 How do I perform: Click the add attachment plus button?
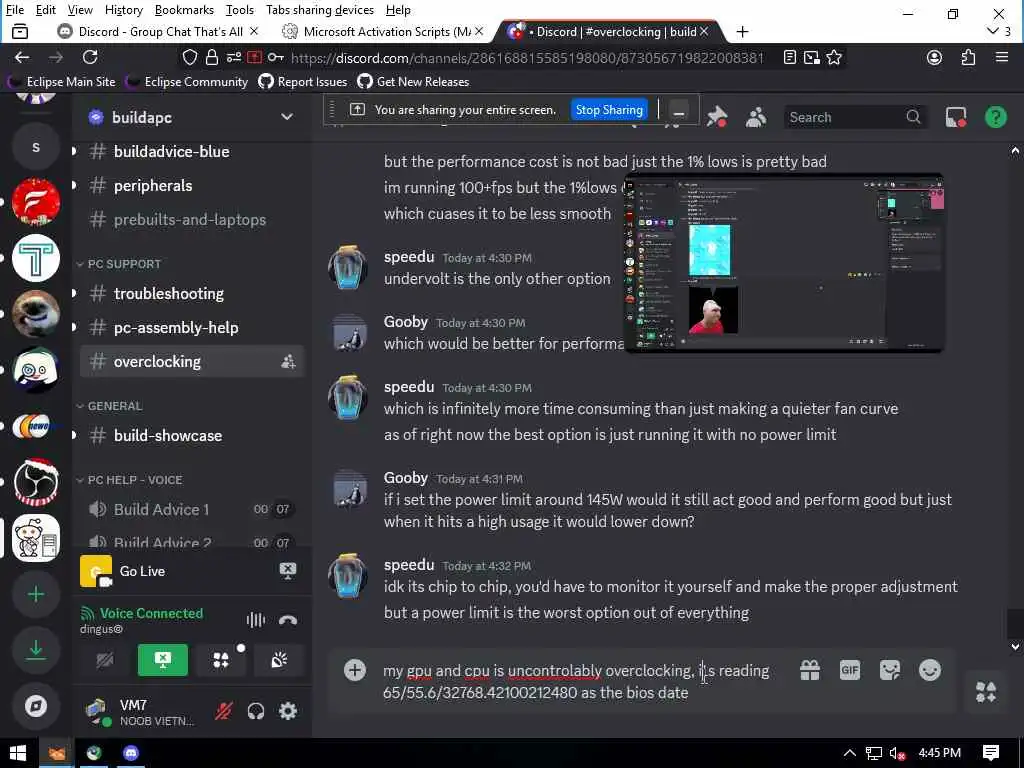(x=355, y=670)
